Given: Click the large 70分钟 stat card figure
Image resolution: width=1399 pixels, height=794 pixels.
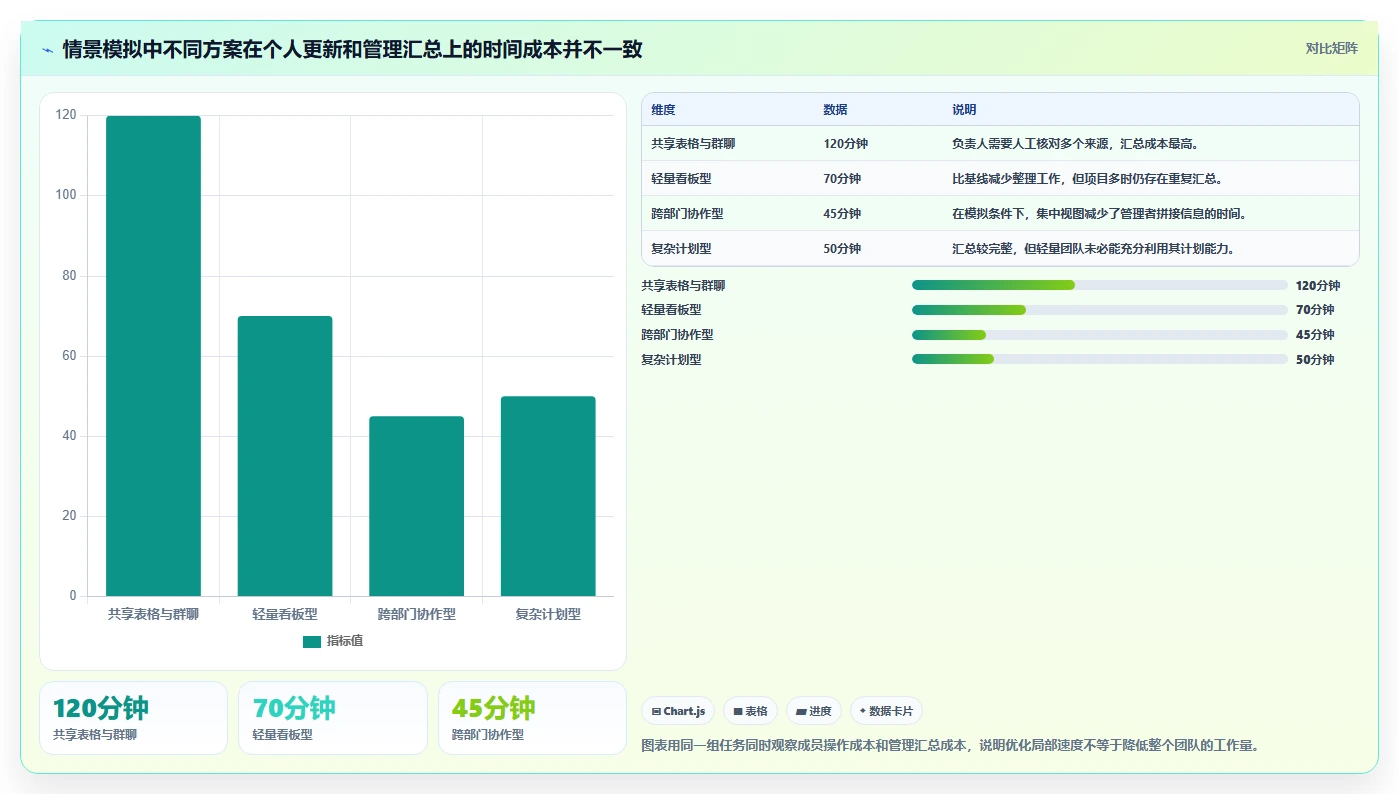Looking at the screenshot, I should [294, 708].
